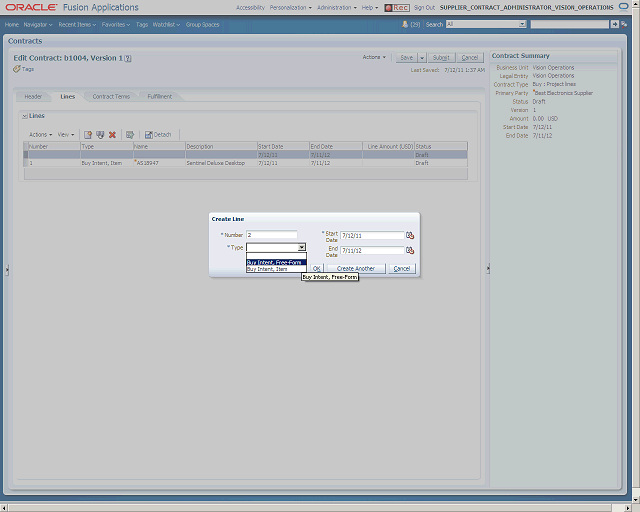Click the Tags link in navigation bar
Image resolution: width=640 pixels, height=512 pixels.
(142, 24)
